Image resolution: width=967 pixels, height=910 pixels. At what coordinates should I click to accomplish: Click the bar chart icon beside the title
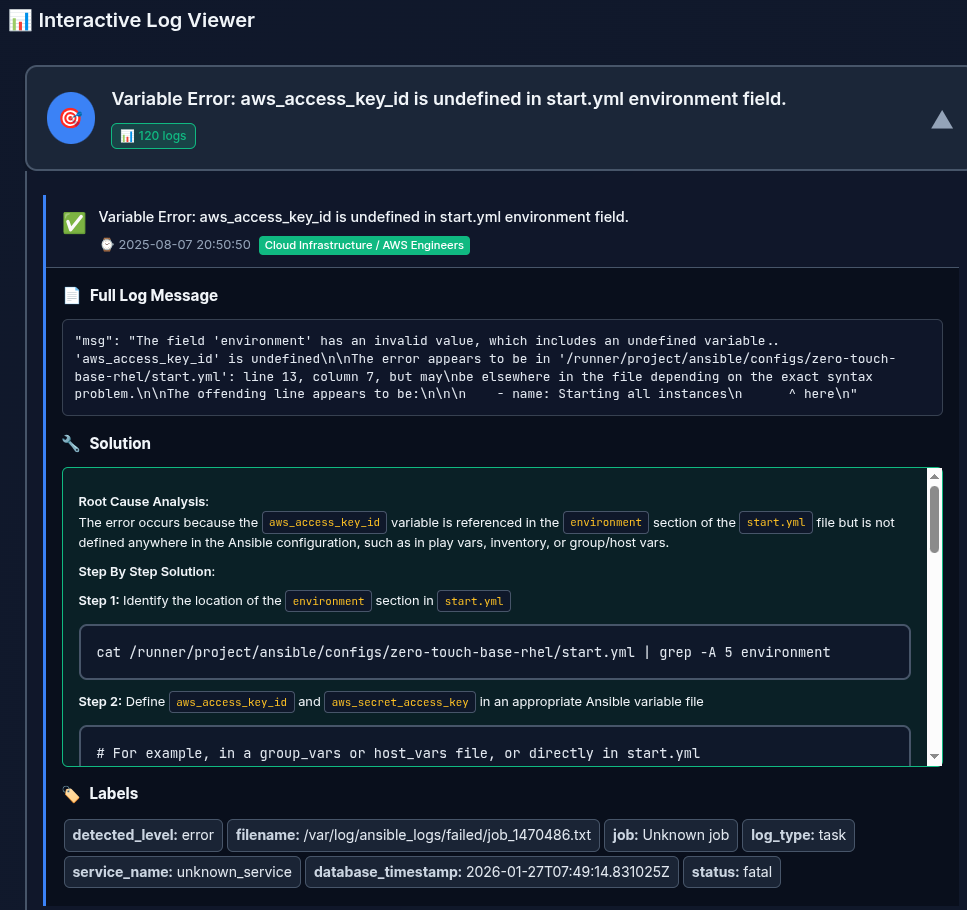pyautogui.click(x=20, y=20)
